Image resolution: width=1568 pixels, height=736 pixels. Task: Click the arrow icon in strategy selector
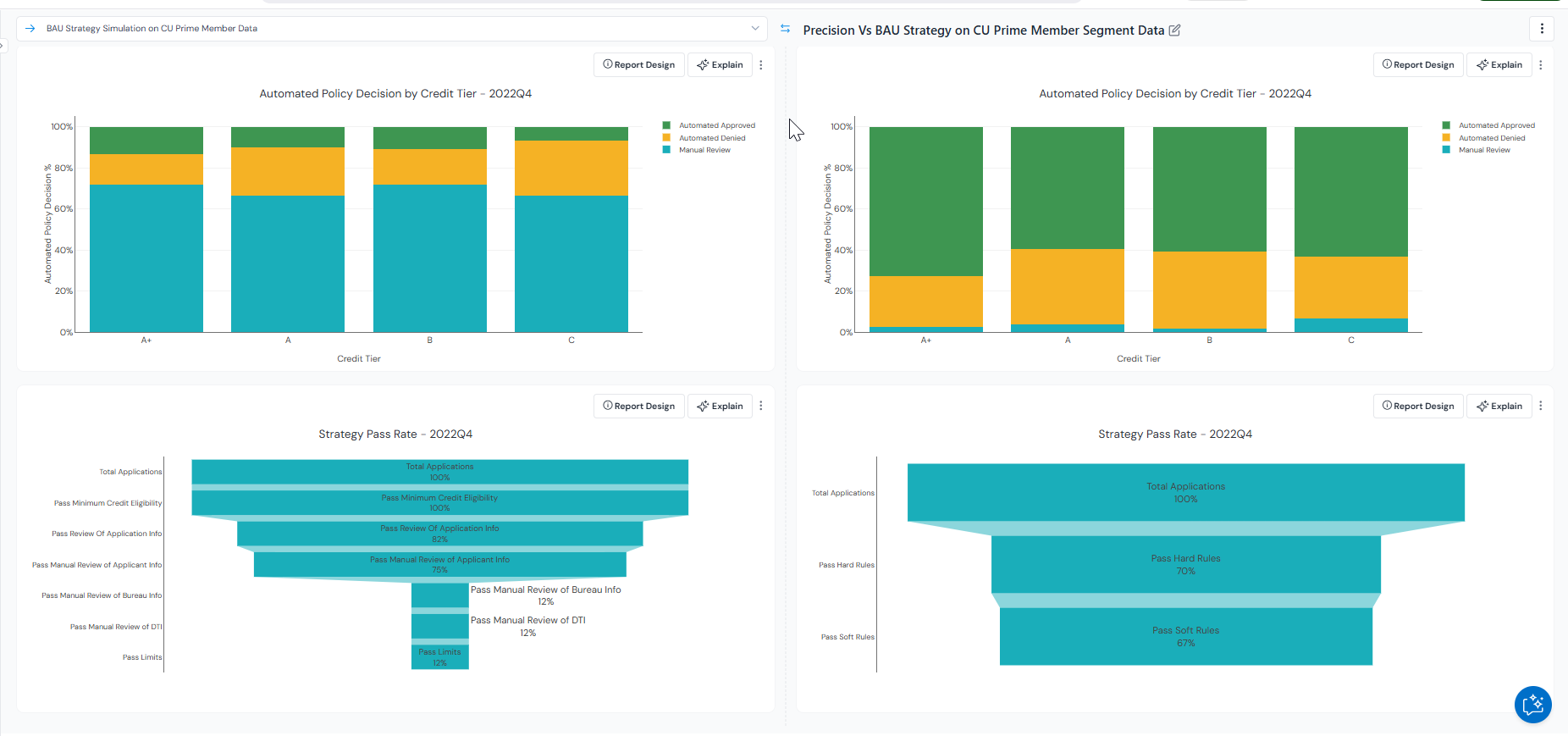(30, 29)
